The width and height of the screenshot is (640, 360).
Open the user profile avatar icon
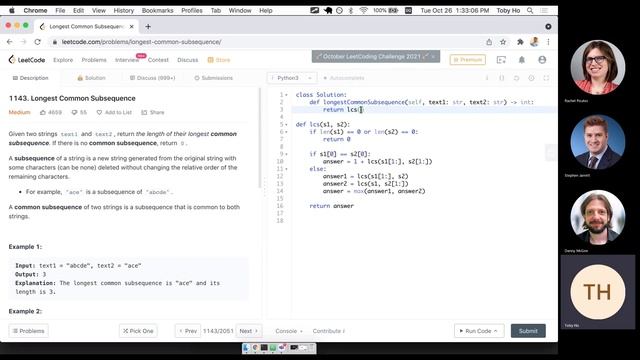click(x=542, y=60)
